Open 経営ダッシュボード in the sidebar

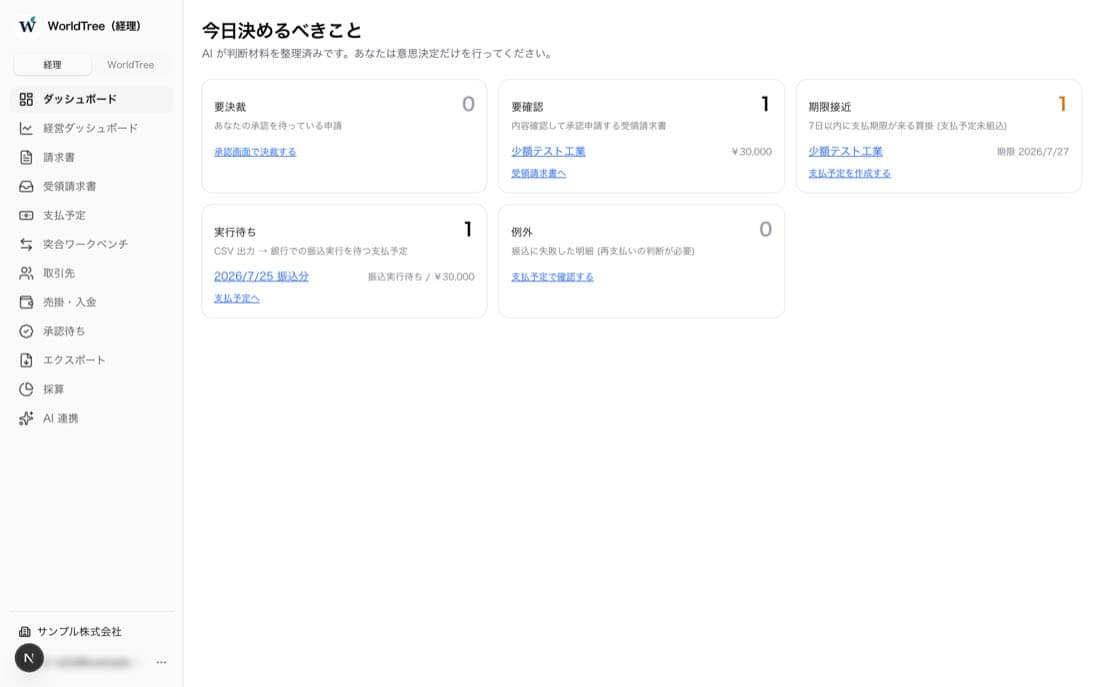pos(92,128)
